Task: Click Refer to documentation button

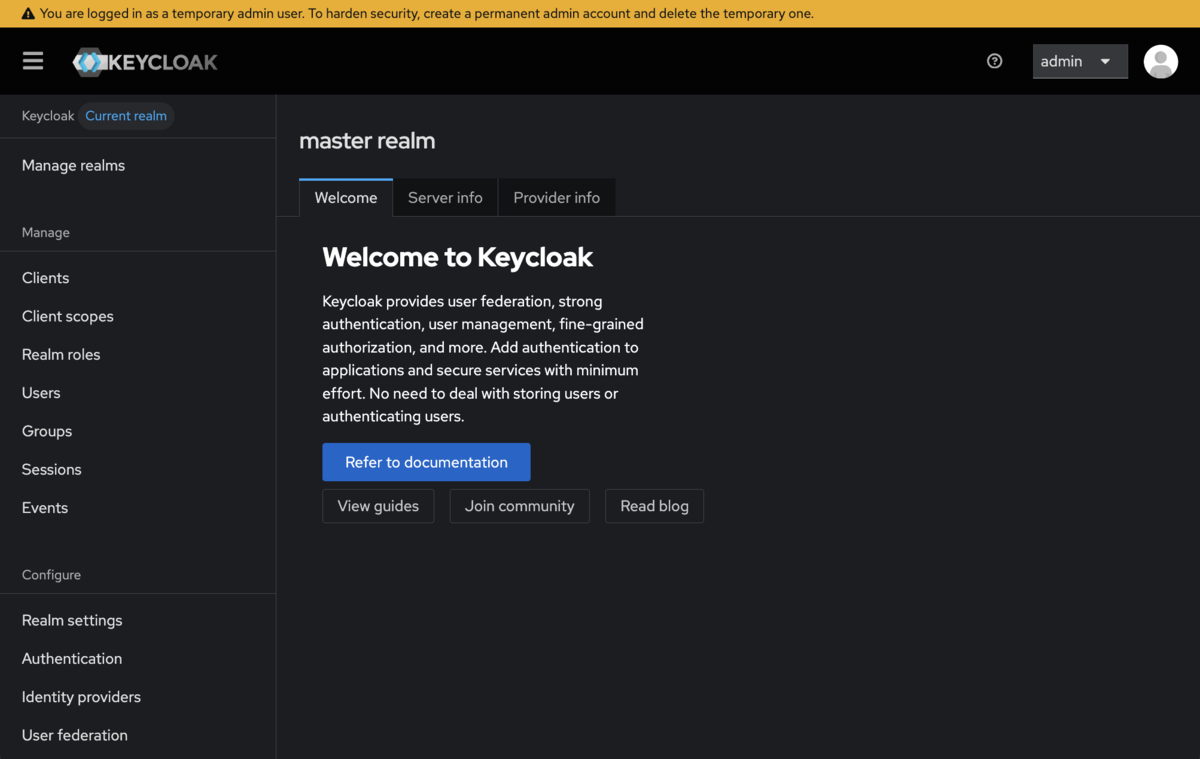Action: 426,462
